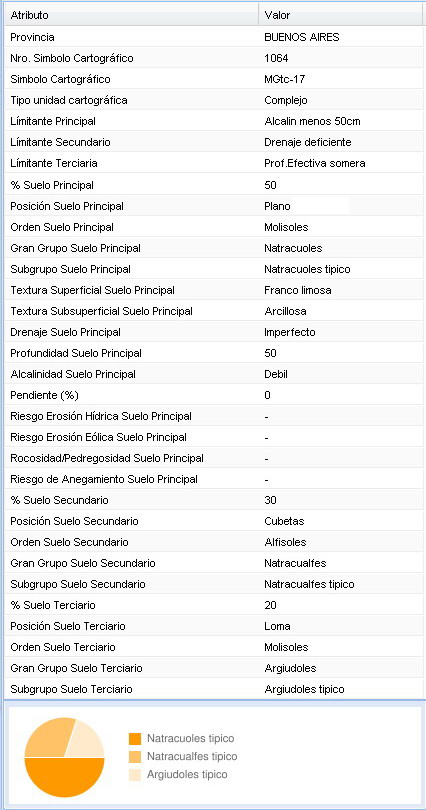Viewport: 426px width, 810px height.
Task: Select the Provincia row
Action: pos(213,37)
